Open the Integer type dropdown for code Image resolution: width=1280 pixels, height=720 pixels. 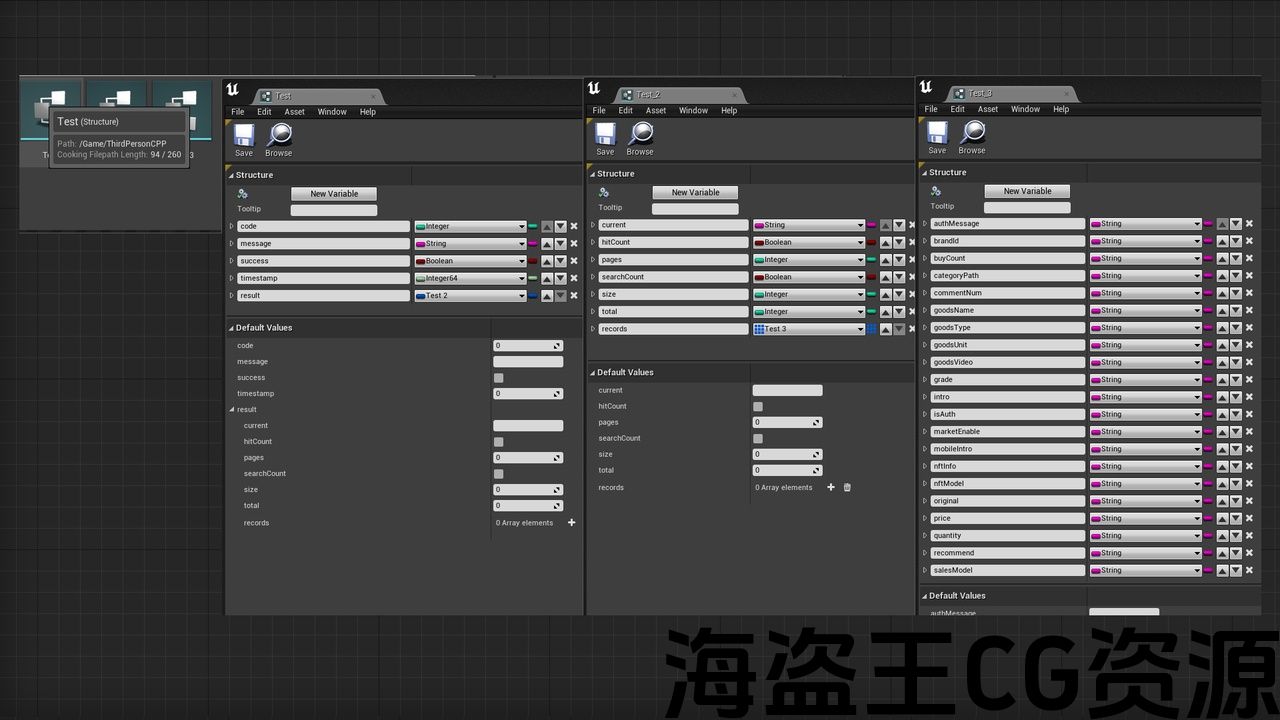tap(470, 227)
